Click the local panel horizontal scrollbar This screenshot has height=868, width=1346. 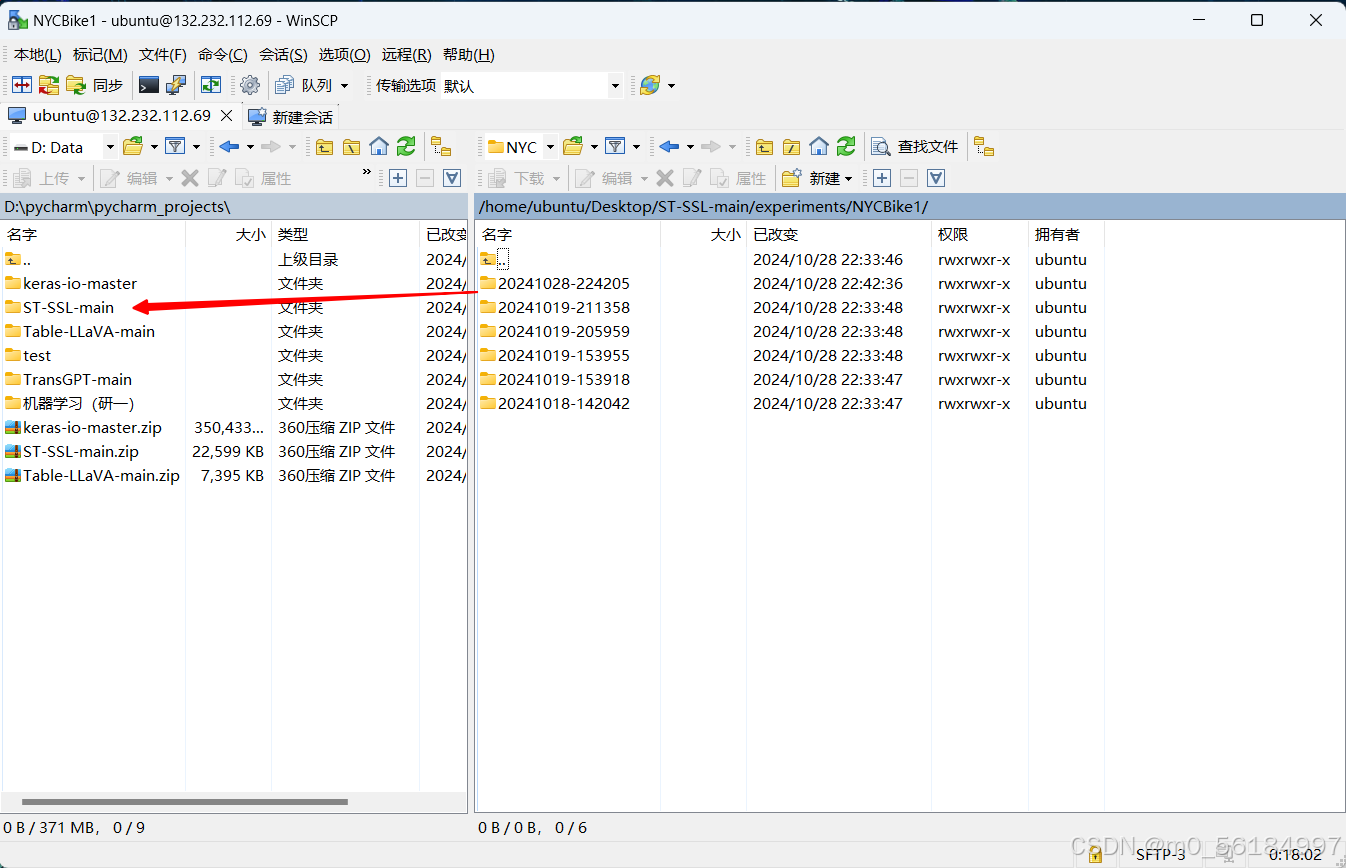tap(184, 801)
